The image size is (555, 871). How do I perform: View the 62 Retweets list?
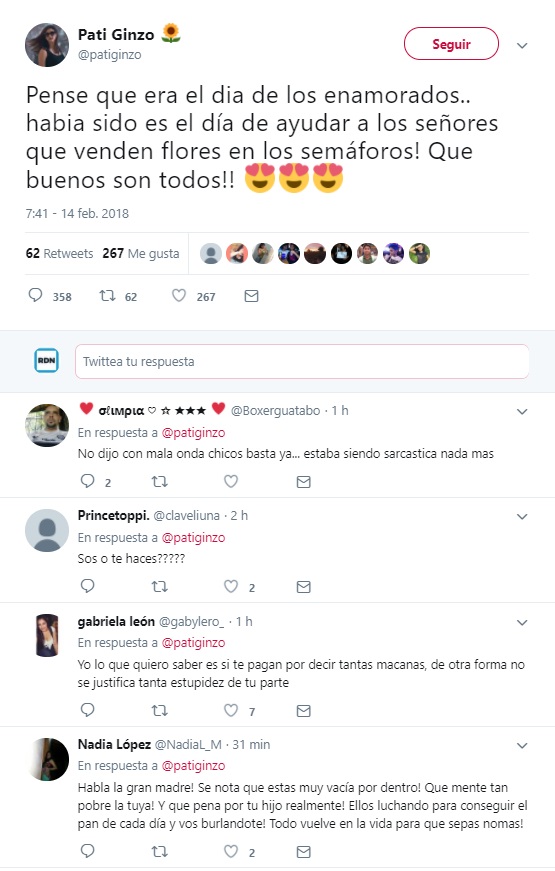pyautogui.click(x=59, y=253)
